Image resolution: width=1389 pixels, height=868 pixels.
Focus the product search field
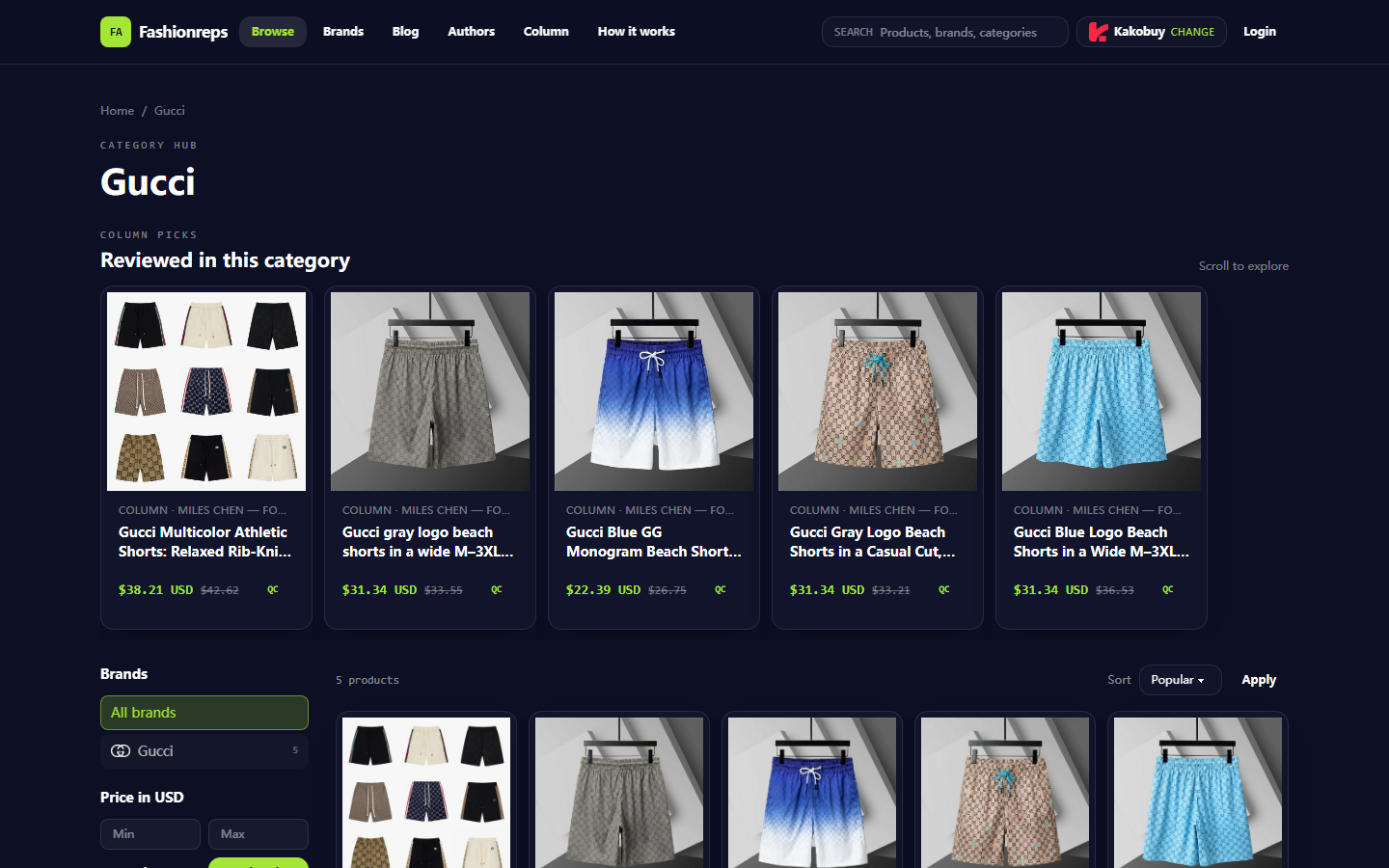tap(945, 32)
